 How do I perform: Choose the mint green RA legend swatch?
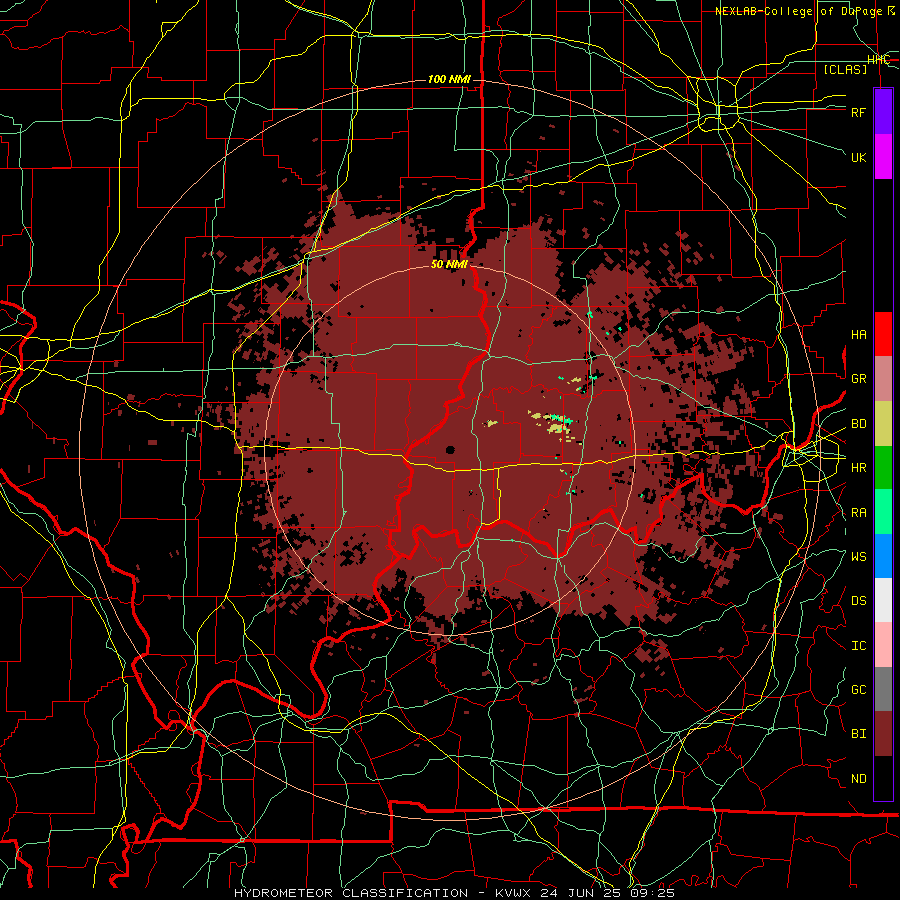point(883,512)
